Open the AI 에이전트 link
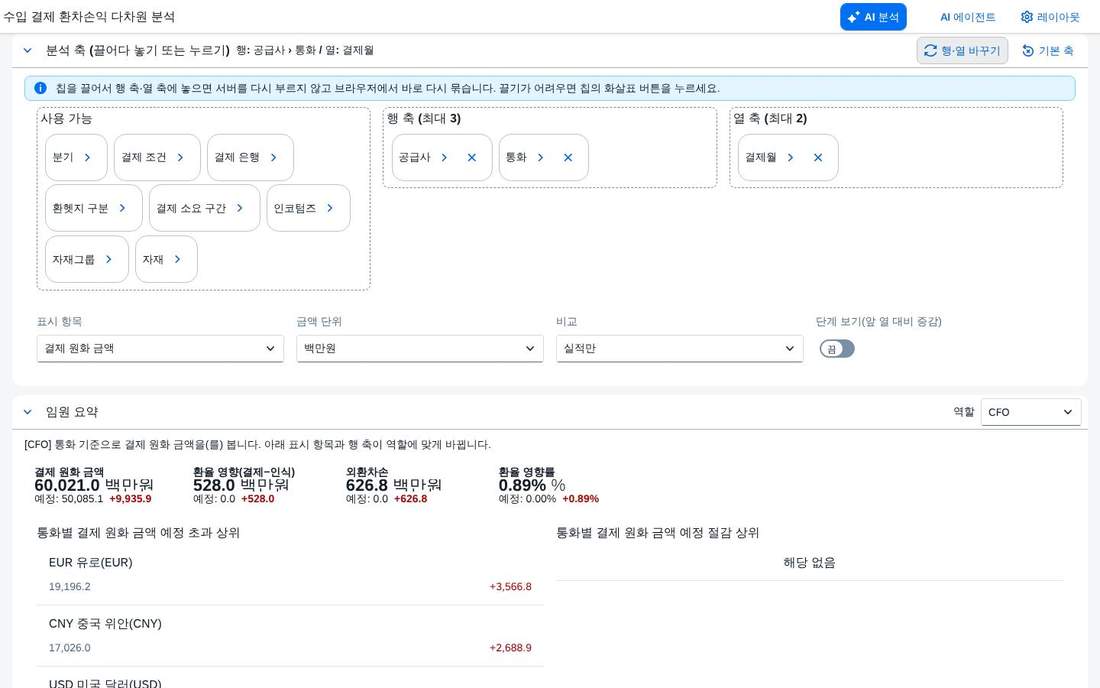 967,17
